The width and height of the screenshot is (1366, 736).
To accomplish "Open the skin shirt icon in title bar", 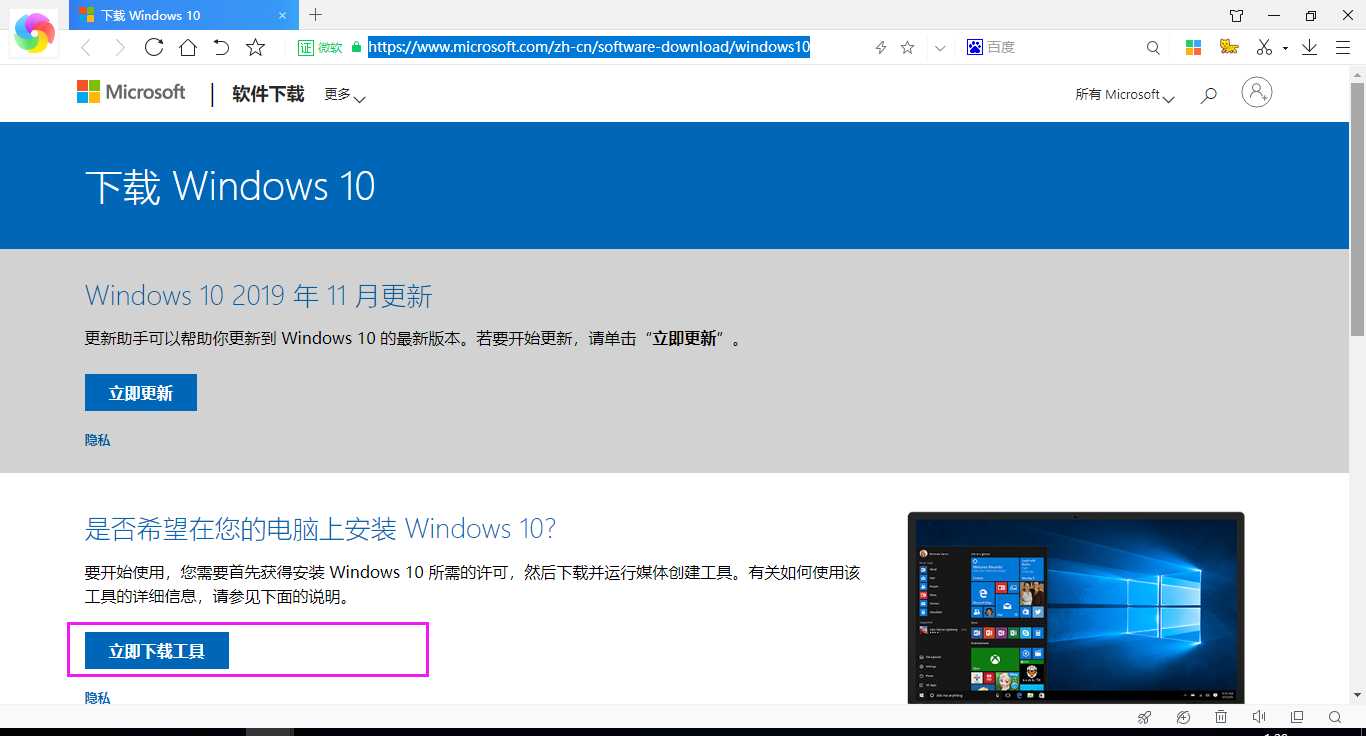I will (x=1237, y=15).
